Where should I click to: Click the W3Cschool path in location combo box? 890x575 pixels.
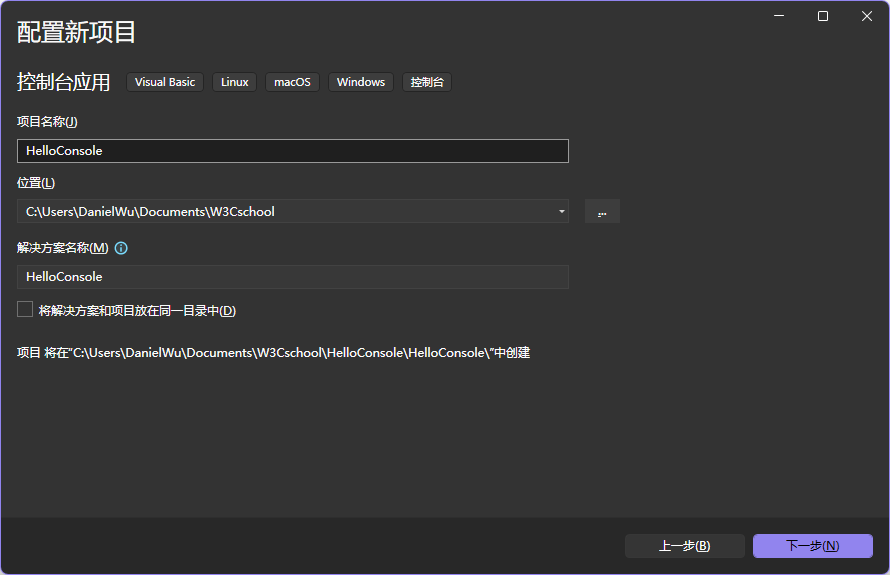pos(240,211)
